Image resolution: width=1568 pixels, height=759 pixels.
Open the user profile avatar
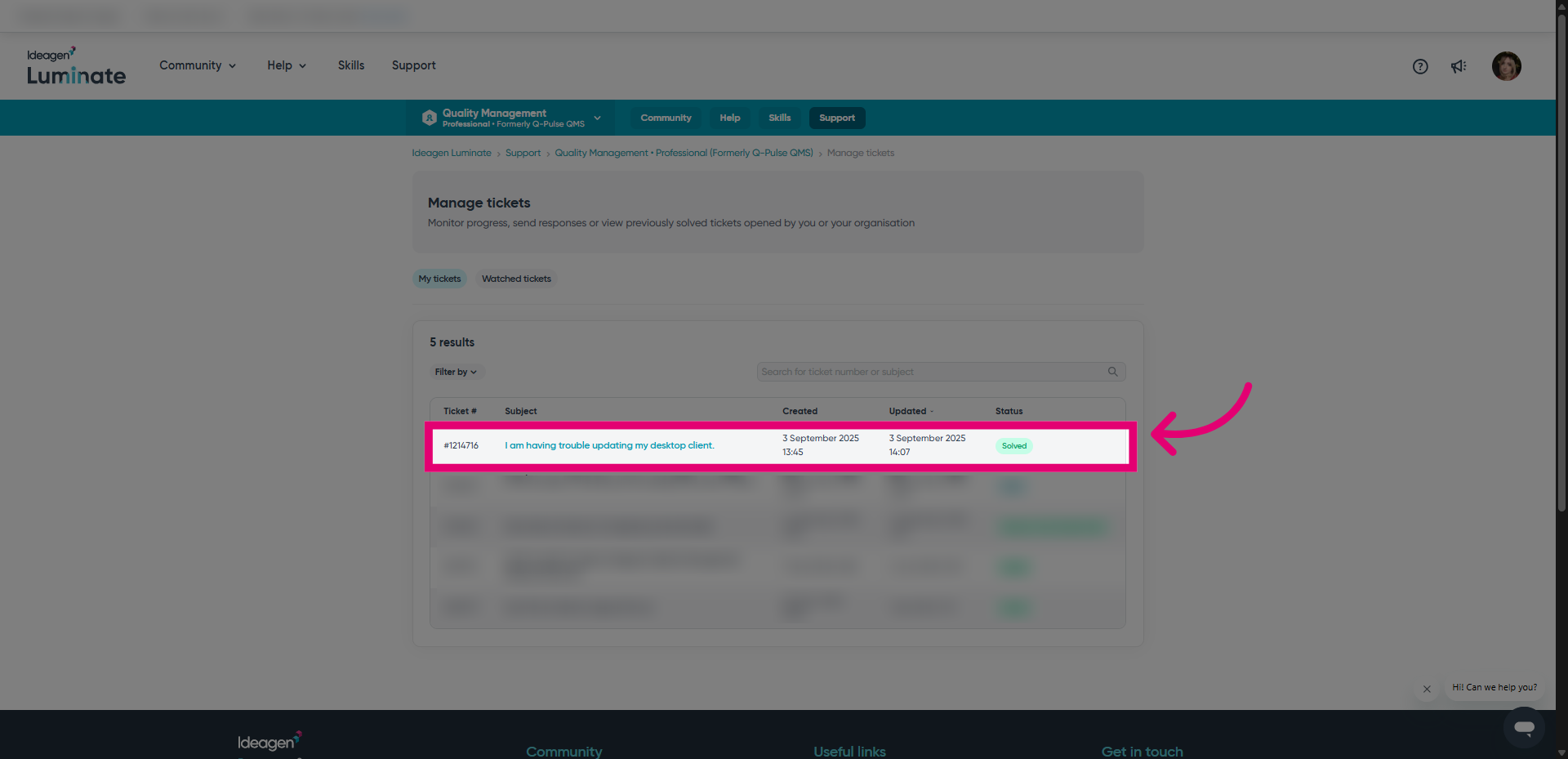point(1506,66)
